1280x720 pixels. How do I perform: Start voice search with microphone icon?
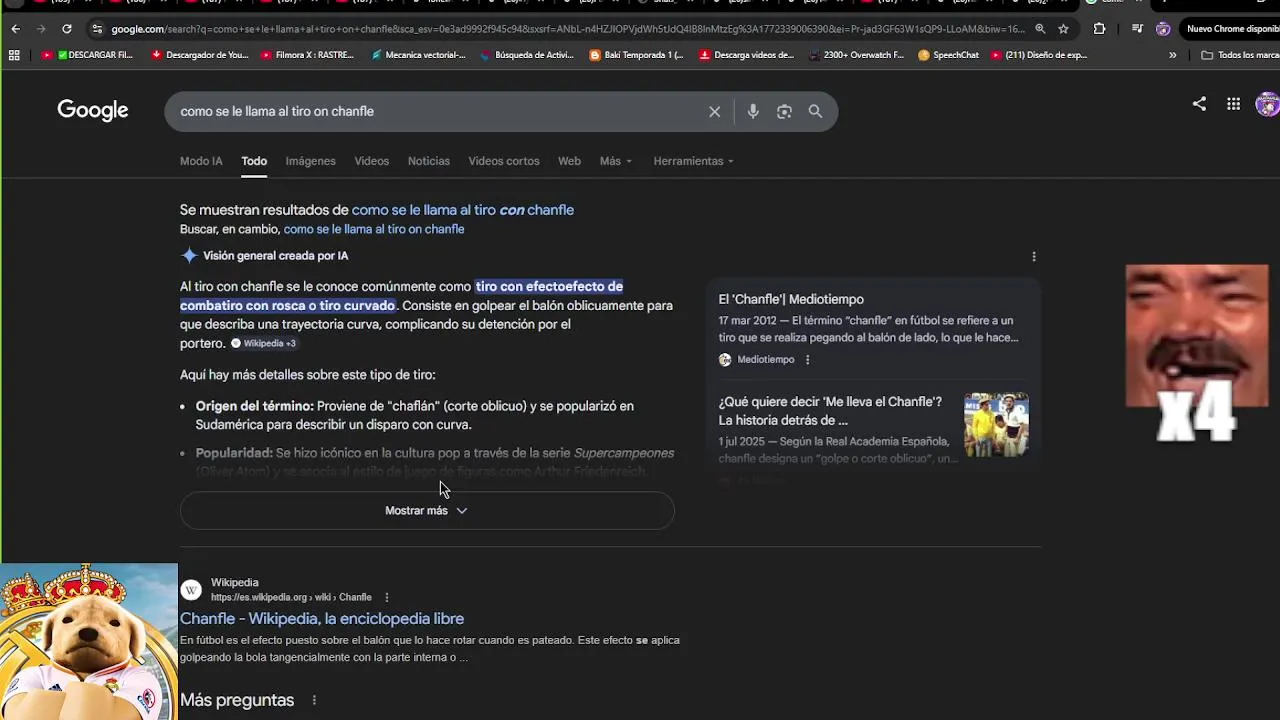753,112
